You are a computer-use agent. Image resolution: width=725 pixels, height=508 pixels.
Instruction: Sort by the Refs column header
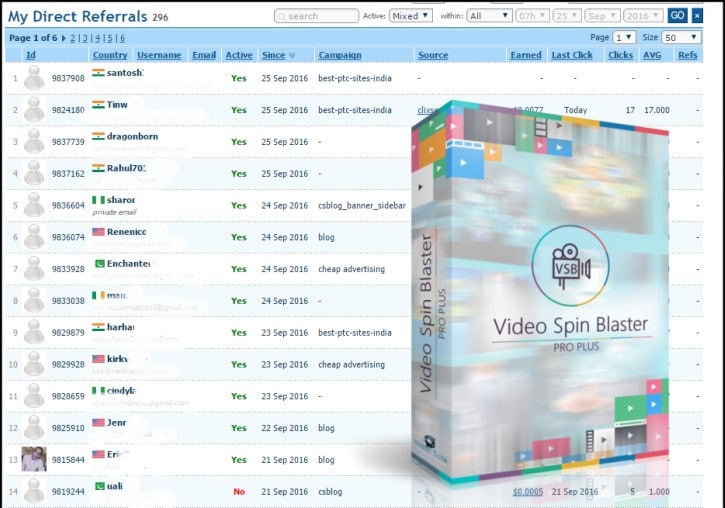pos(688,55)
